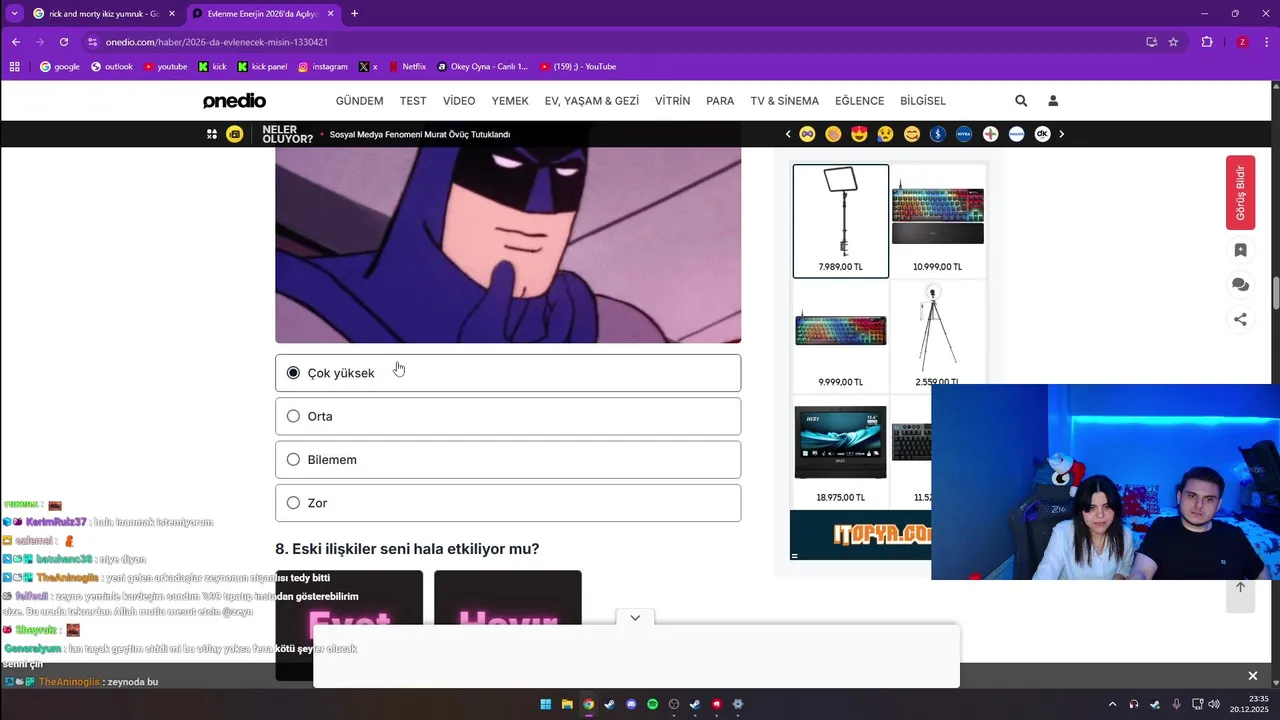
Task: Reload the page
Action: [64, 42]
